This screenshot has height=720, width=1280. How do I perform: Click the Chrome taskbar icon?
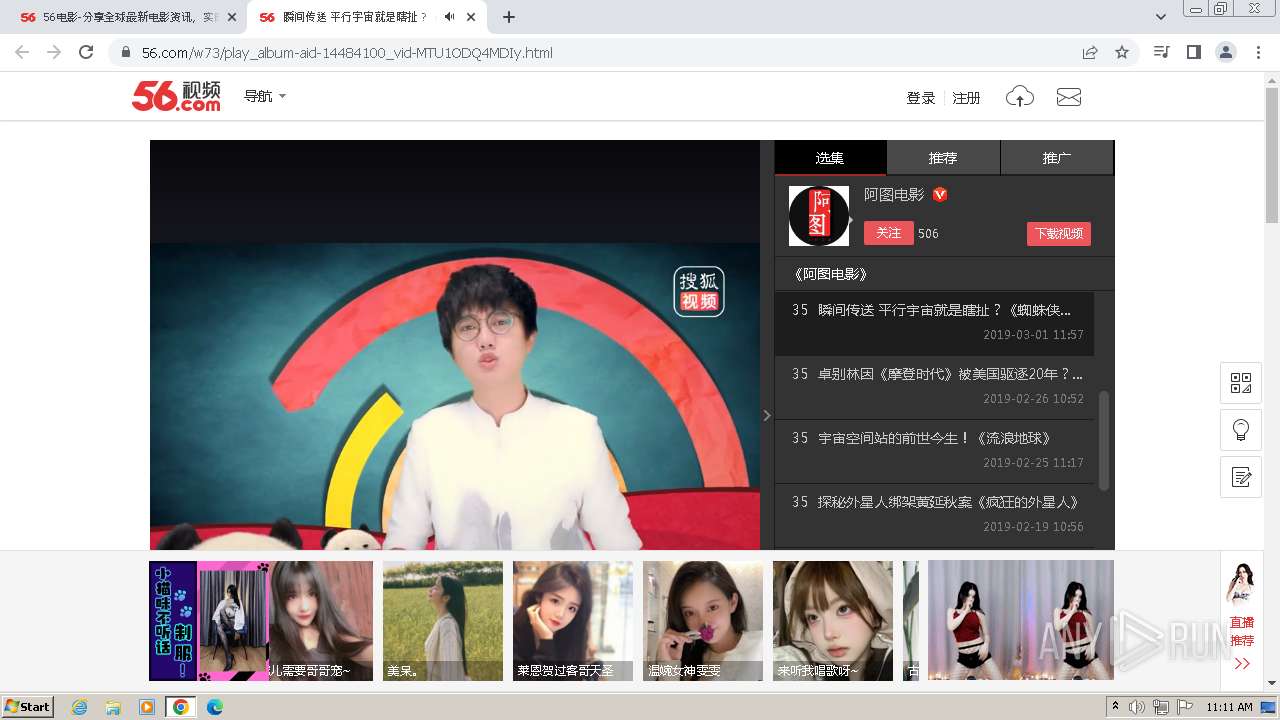point(181,707)
